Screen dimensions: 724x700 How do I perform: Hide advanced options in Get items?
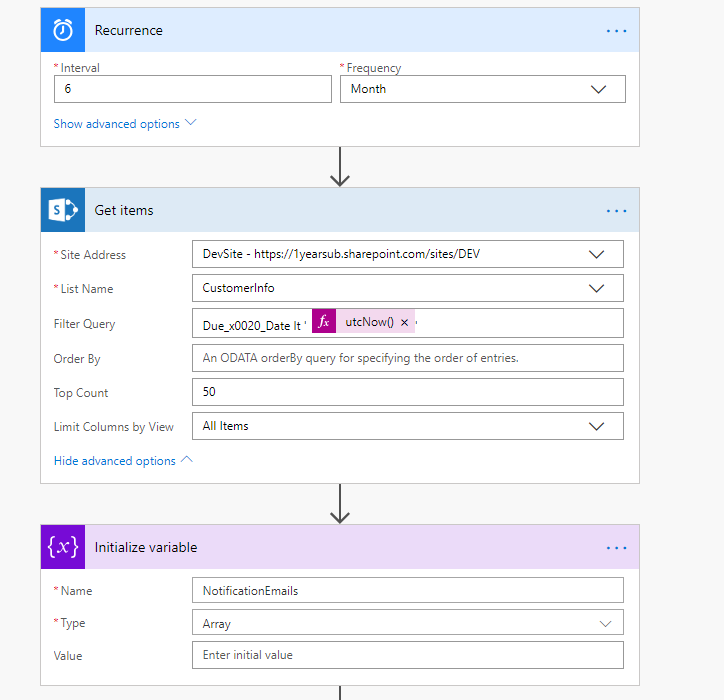123,461
